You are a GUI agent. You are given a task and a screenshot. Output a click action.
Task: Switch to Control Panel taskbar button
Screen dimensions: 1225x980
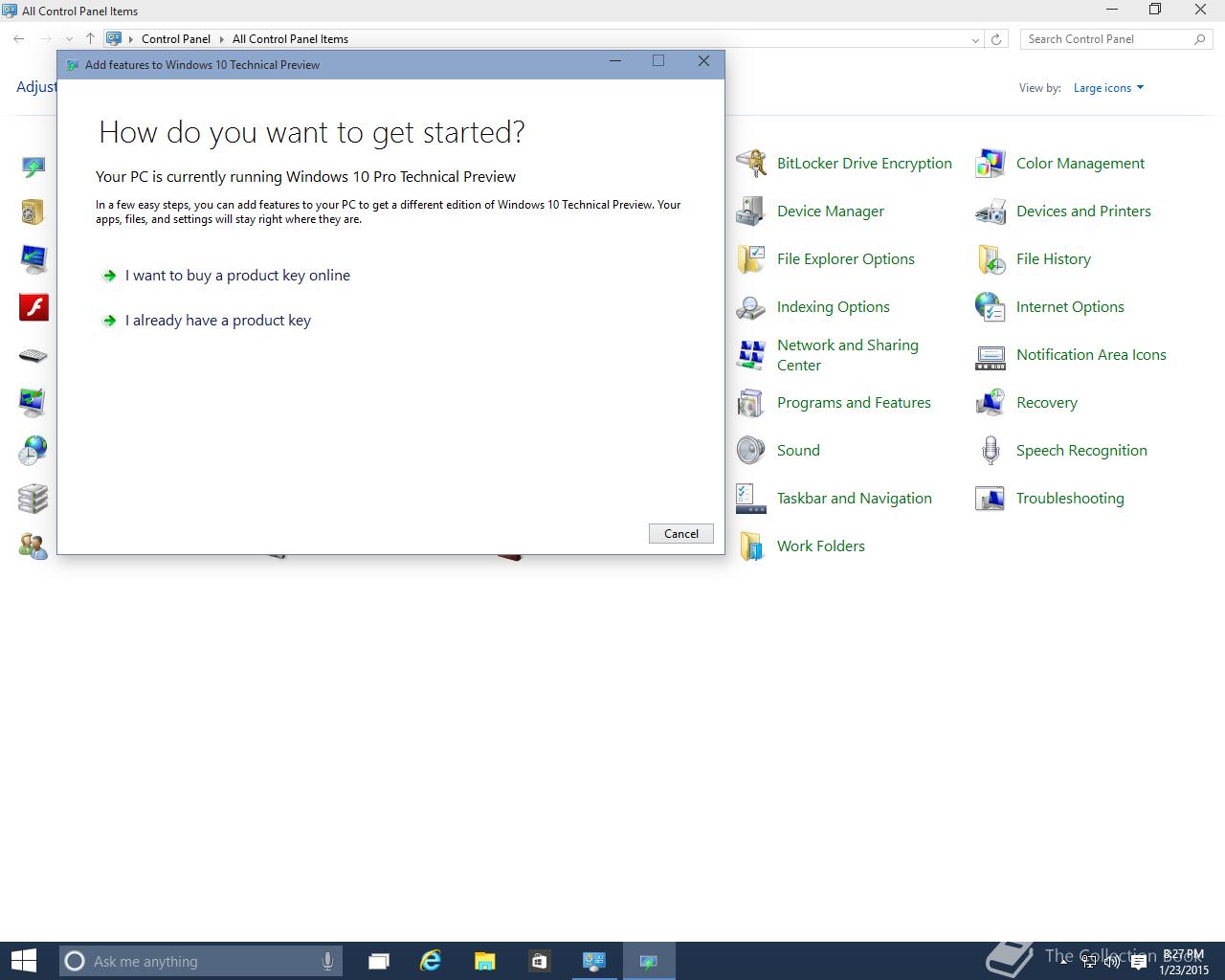594,961
